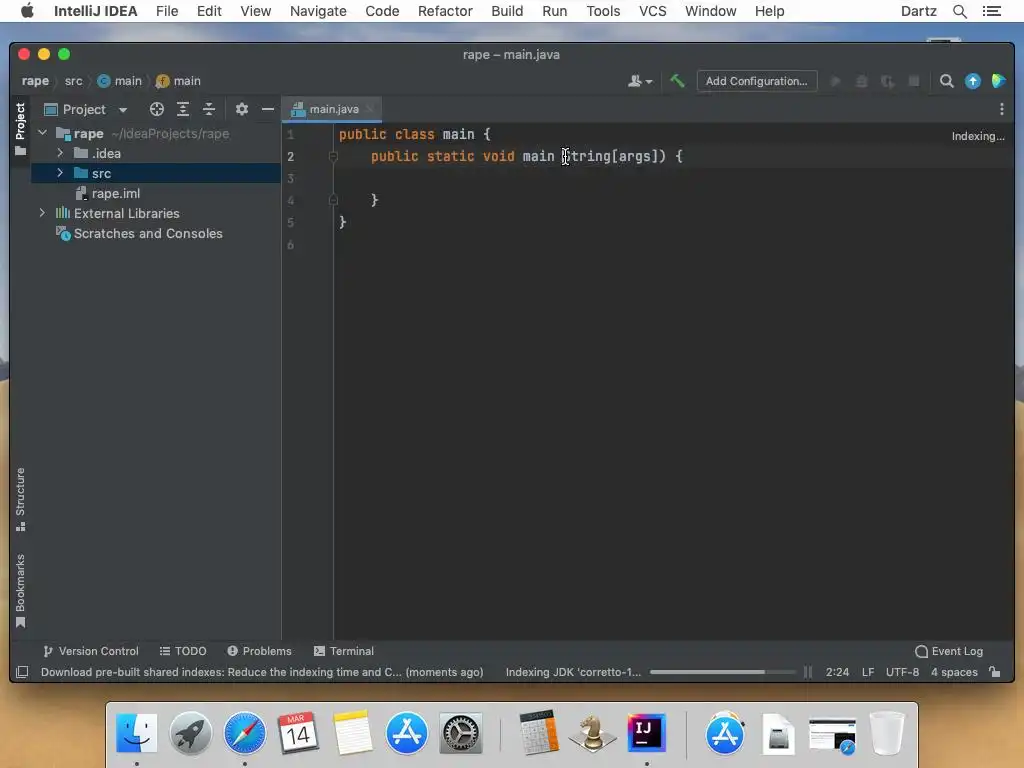1024x768 pixels.
Task: Pause the indexing with the pause icon
Action: [x=808, y=672]
